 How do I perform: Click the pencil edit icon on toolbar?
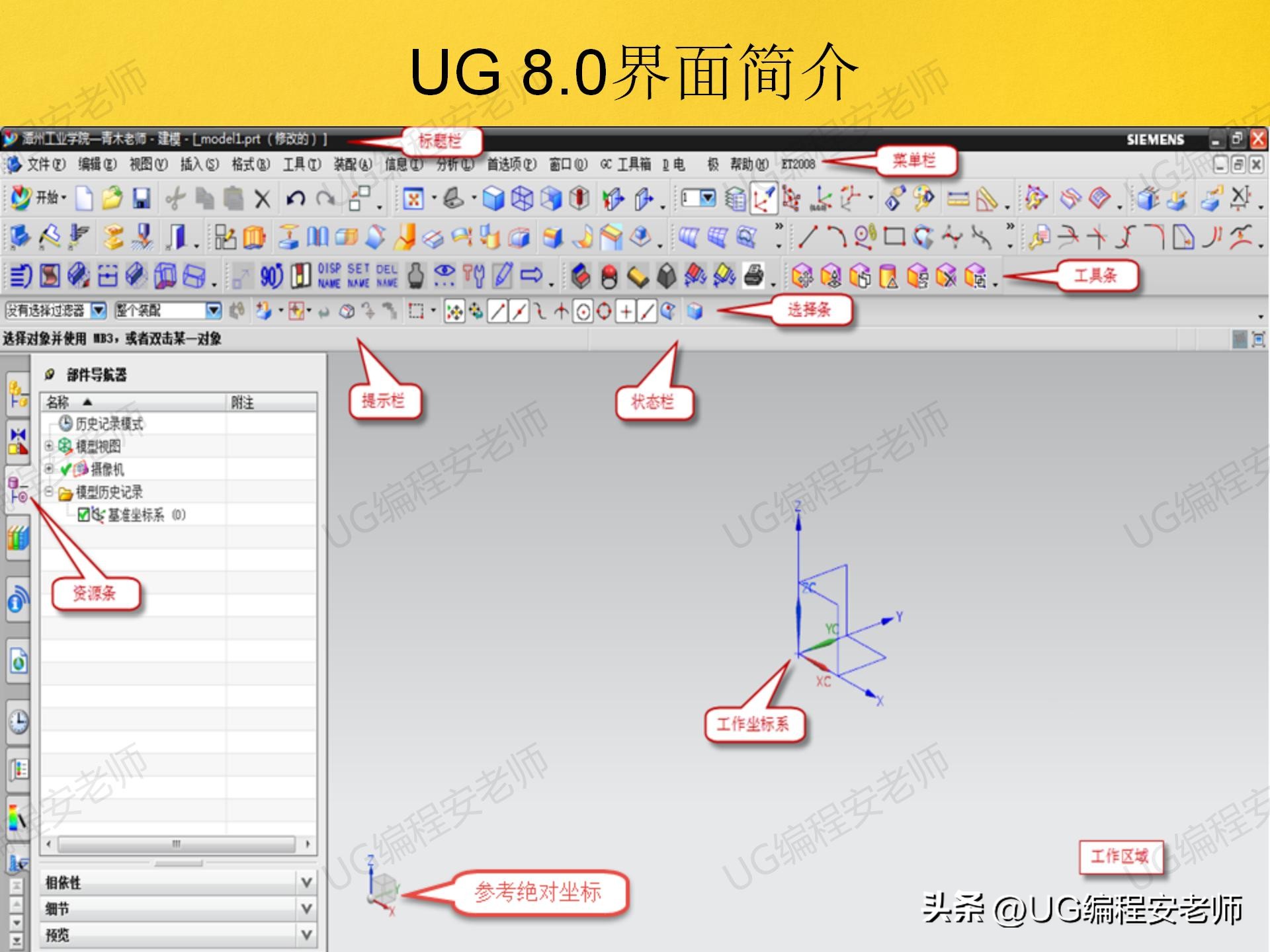pyautogui.click(x=503, y=276)
